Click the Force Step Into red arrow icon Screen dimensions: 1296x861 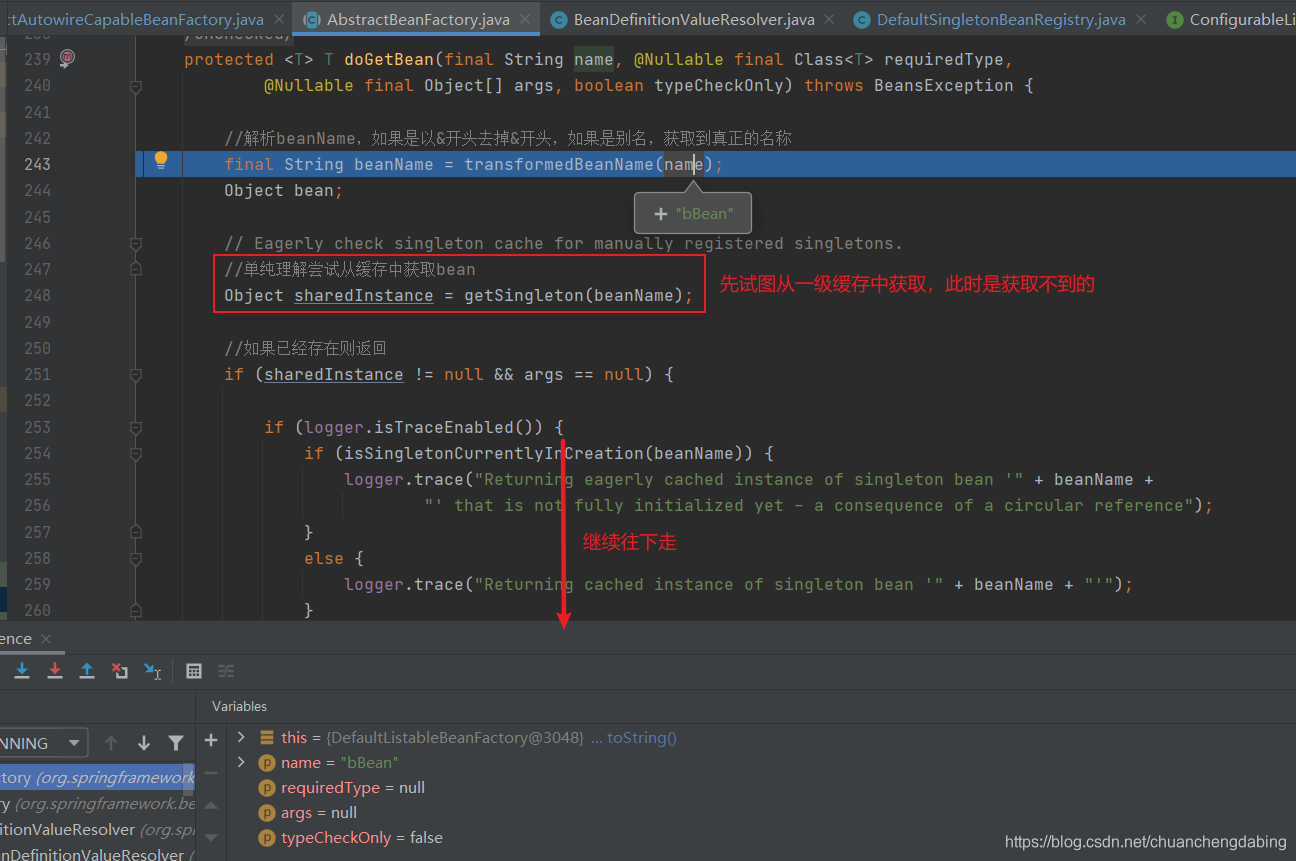[x=55, y=671]
